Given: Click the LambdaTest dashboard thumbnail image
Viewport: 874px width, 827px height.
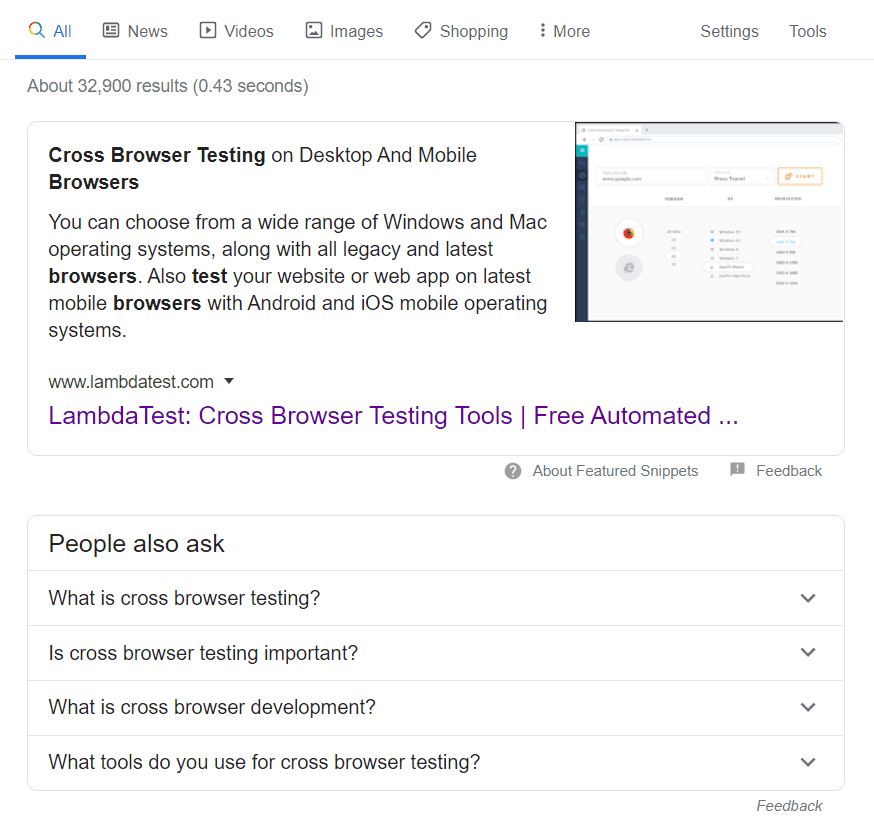Looking at the screenshot, I should pyautogui.click(x=709, y=221).
